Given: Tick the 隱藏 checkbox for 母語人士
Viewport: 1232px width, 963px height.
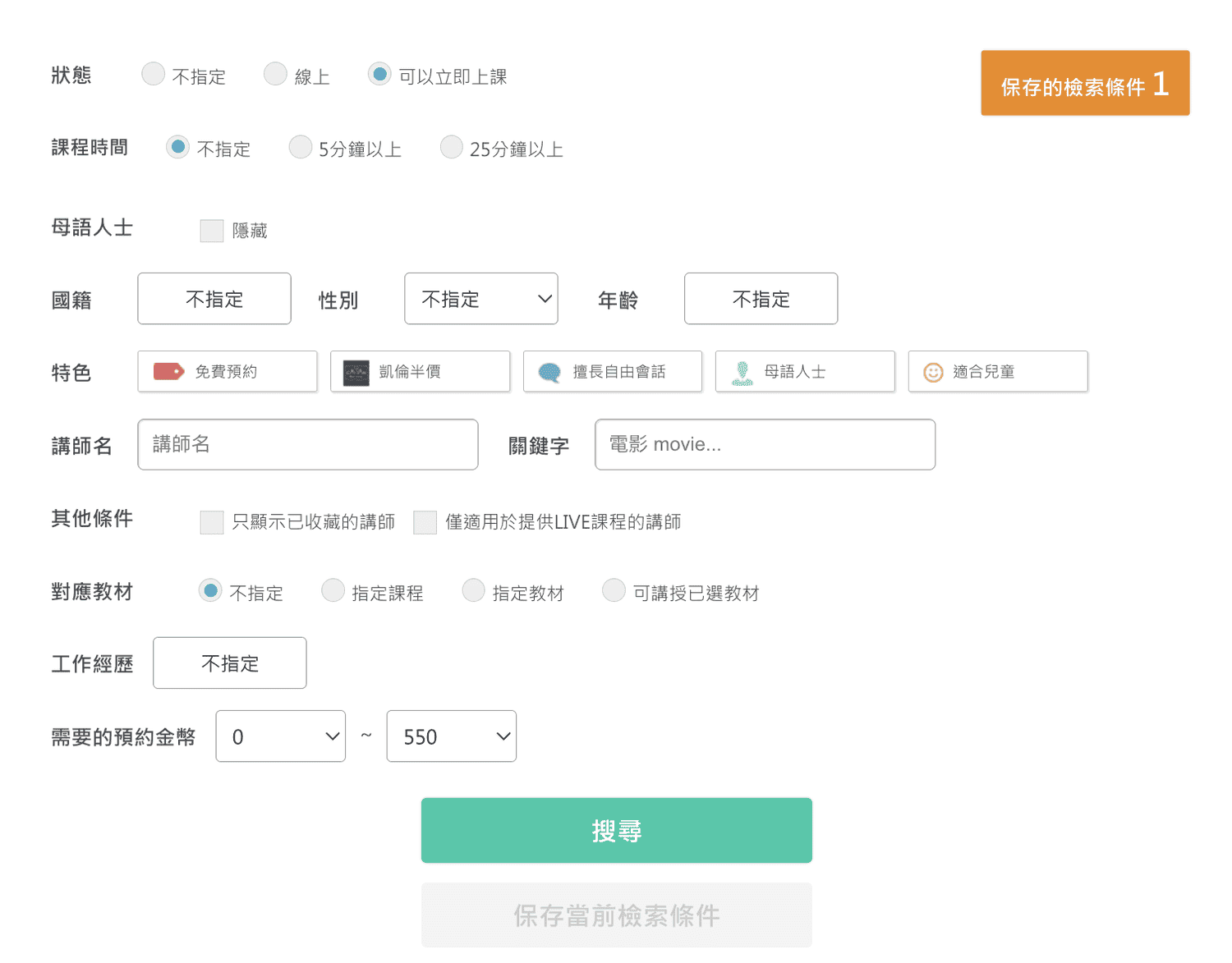Looking at the screenshot, I should pyautogui.click(x=212, y=231).
